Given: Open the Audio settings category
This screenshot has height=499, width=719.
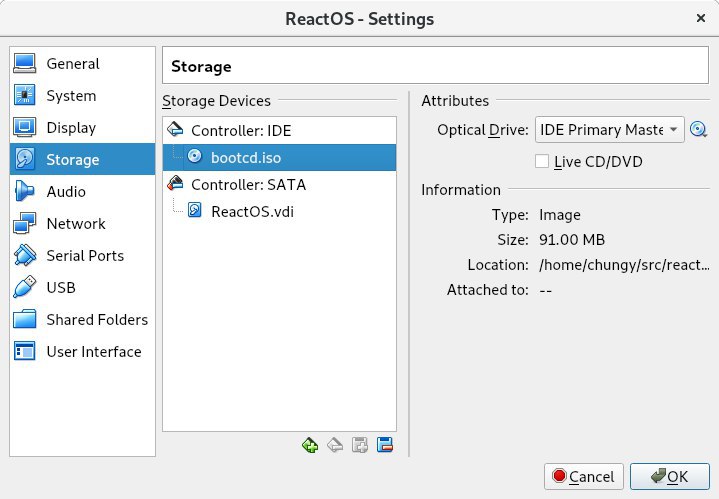Looking at the screenshot, I should [x=65, y=192].
